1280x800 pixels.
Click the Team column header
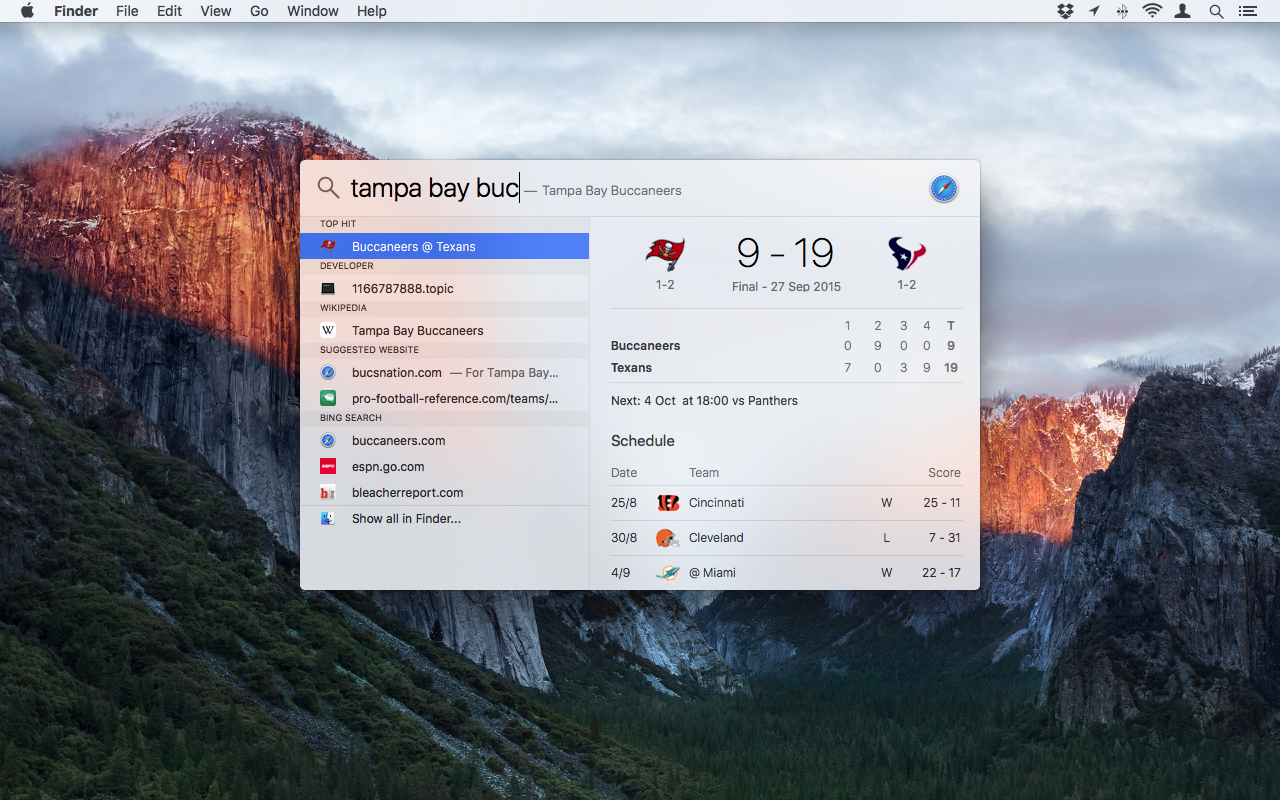(x=704, y=473)
